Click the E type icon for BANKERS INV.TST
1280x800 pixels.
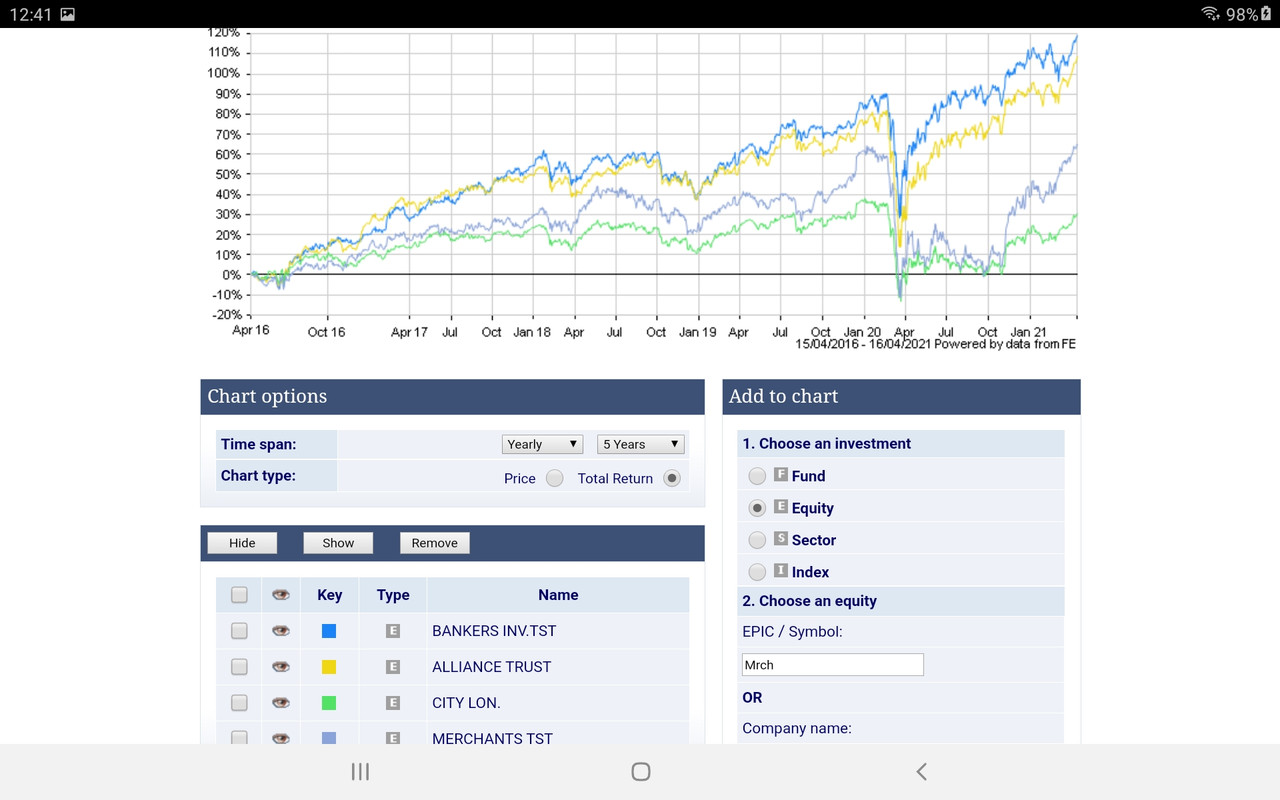tap(393, 631)
